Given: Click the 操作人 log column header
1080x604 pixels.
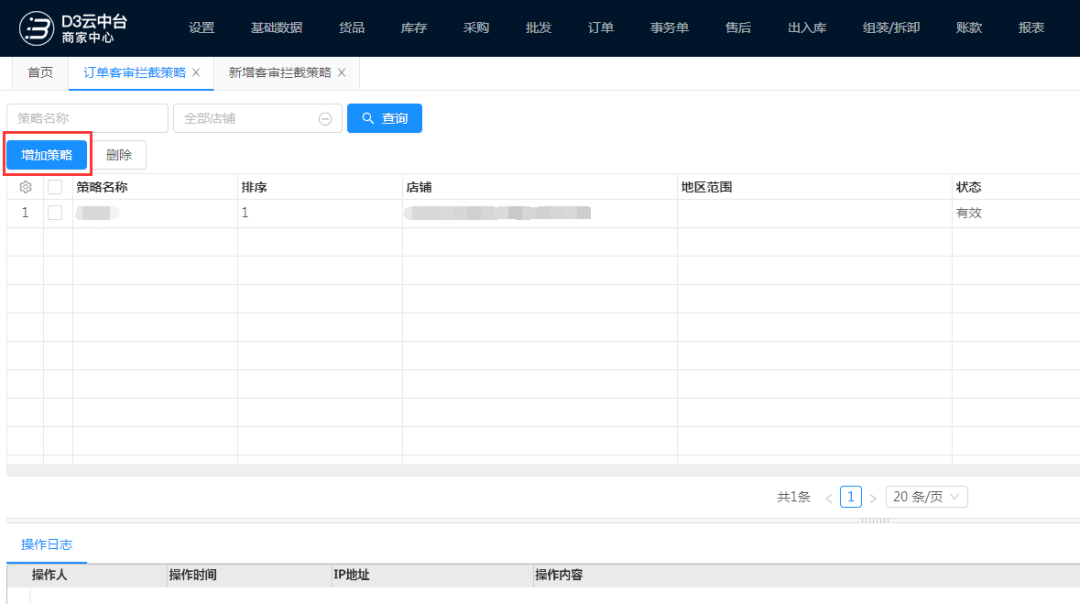Looking at the screenshot, I should pyautogui.click(x=50, y=574).
